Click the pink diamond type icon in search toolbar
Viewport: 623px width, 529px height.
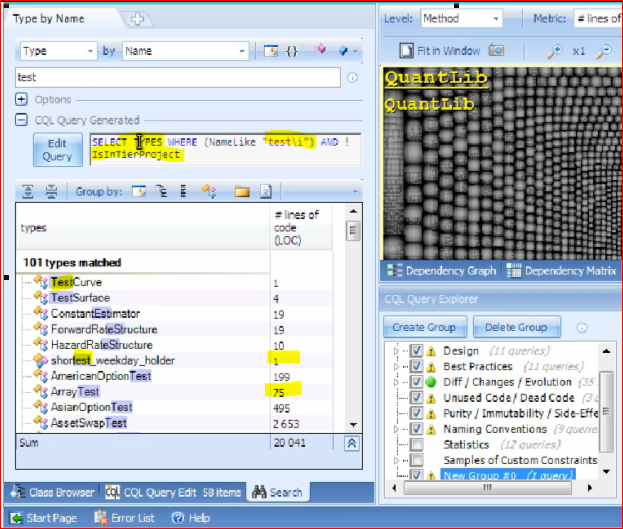point(319,50)
